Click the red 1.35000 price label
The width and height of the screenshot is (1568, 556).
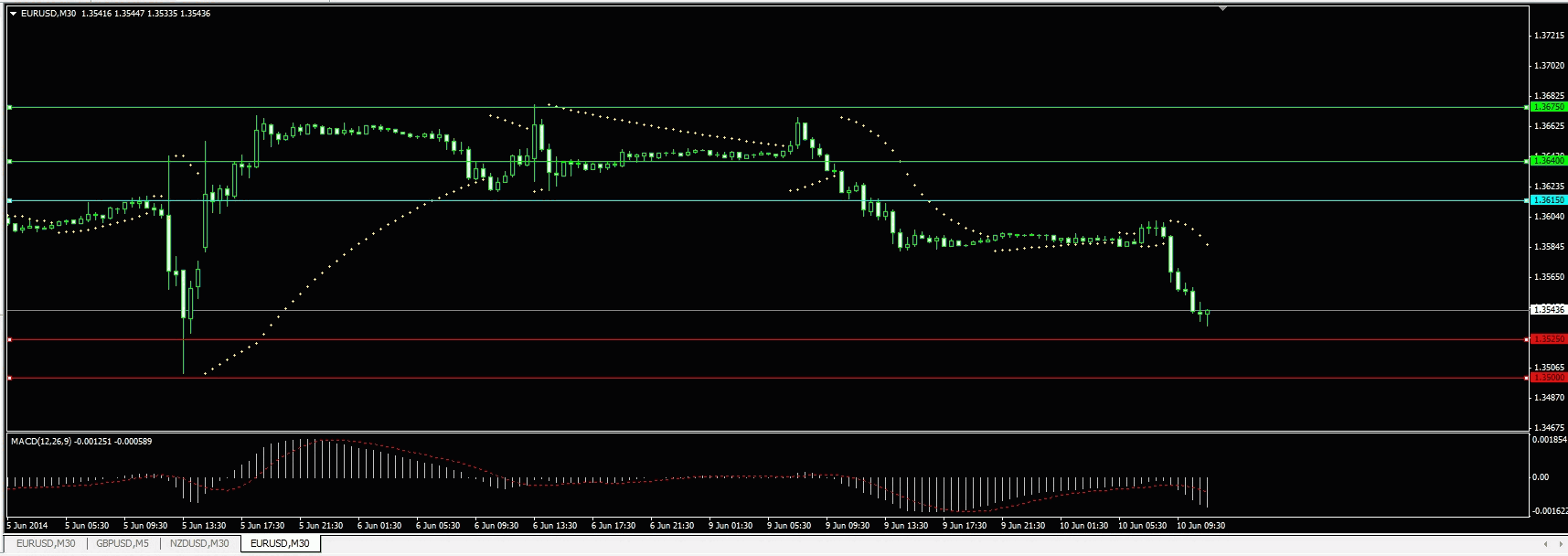tap(1549, 378)
